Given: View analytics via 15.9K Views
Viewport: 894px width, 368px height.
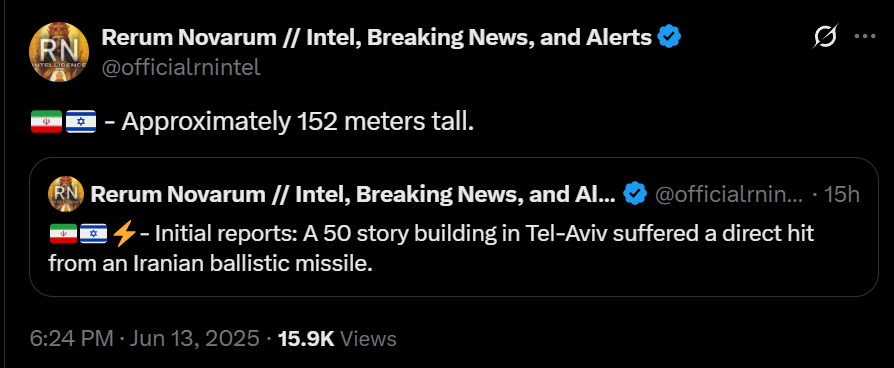Looking at the screenshot, I should [337, 339].
